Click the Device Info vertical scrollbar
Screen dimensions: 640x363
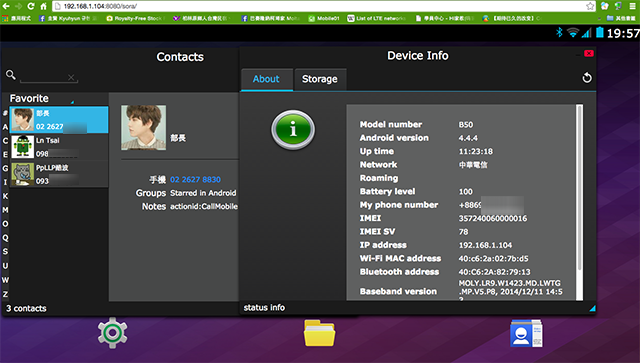(x=579, y=187)
